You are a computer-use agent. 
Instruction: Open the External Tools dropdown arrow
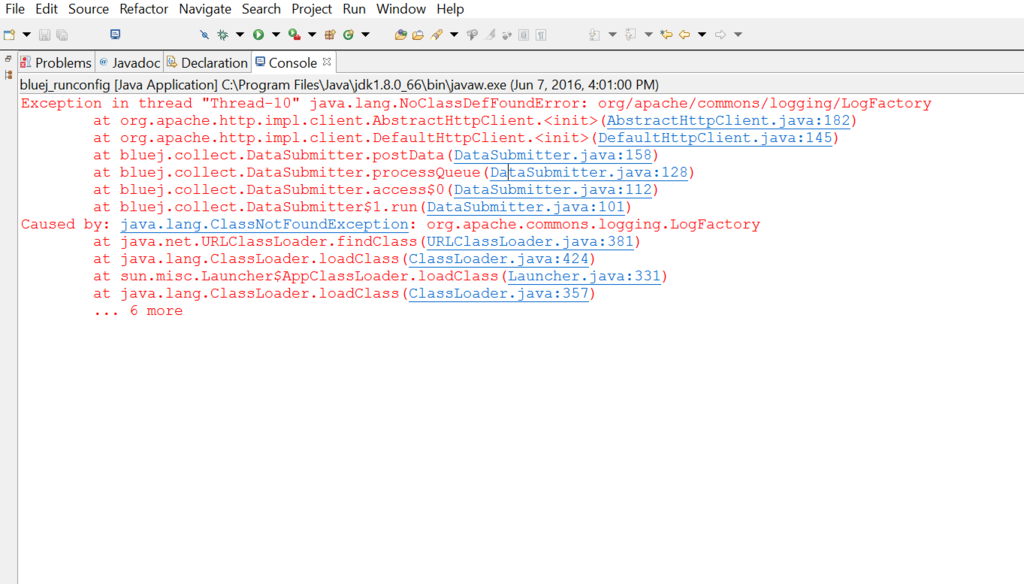coord(312,35)
